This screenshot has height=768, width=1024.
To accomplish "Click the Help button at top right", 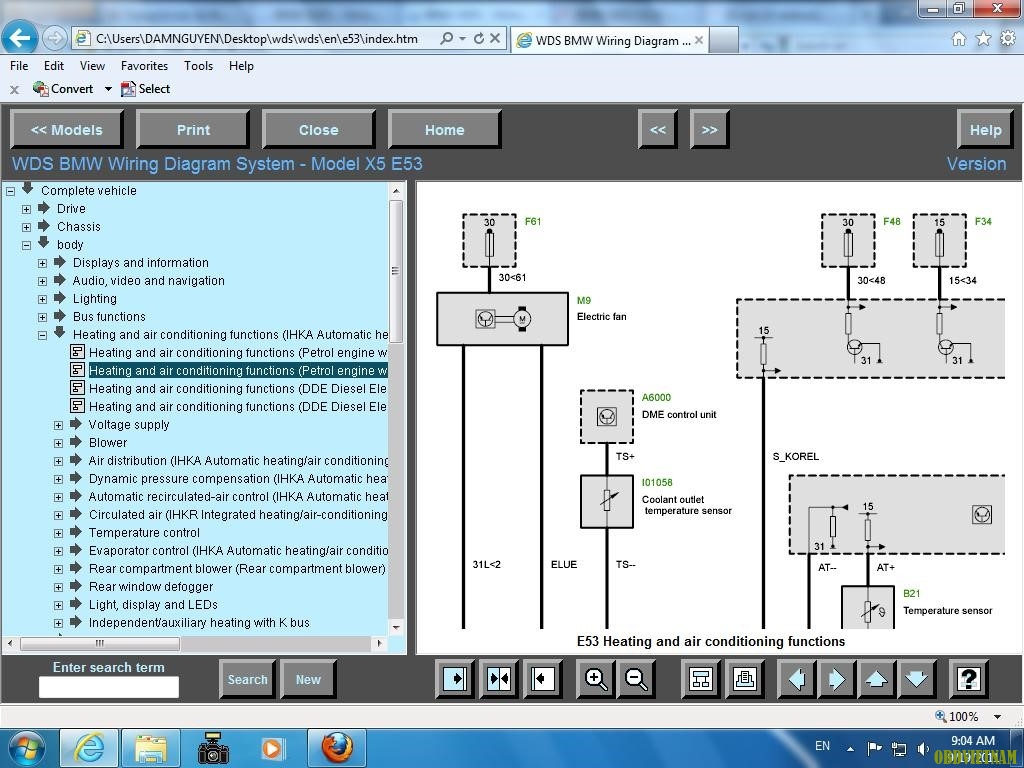I will tap(985, 129).
